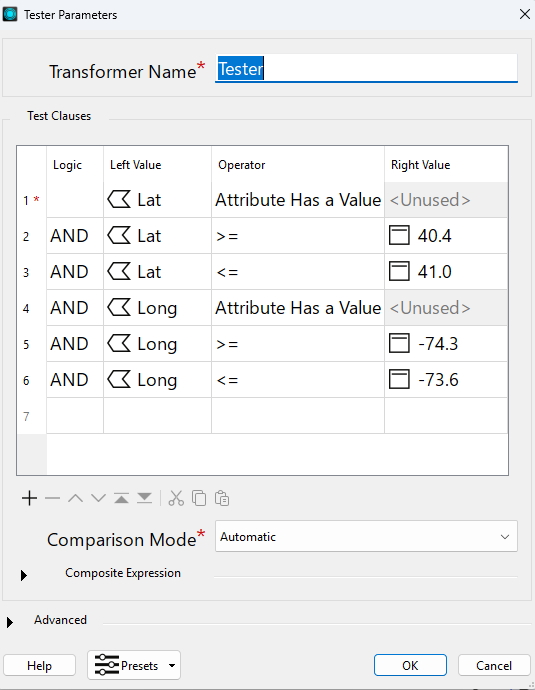Image resolution: width=535 pixels, height=690 pixels.
Task: Open the Comparison Mode dropdown
Action: pyautogui.click(x=366, y=536)
